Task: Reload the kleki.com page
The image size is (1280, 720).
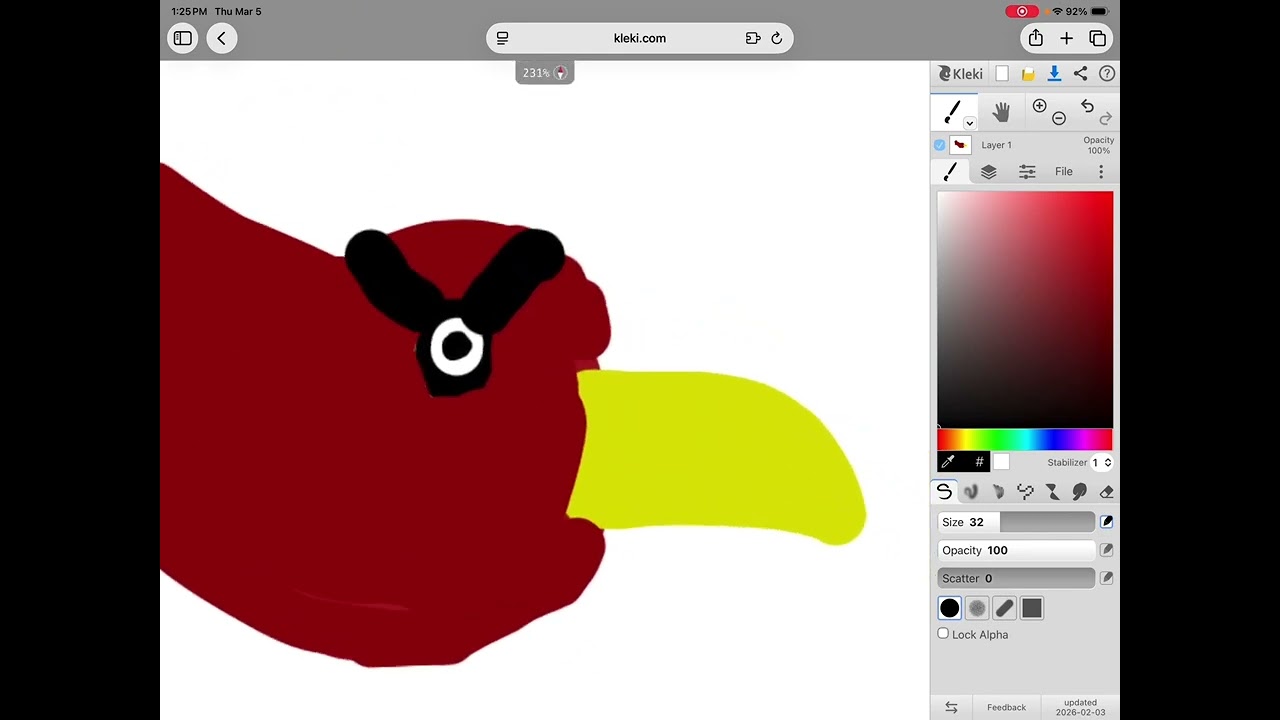Action: tap(777, 38)
